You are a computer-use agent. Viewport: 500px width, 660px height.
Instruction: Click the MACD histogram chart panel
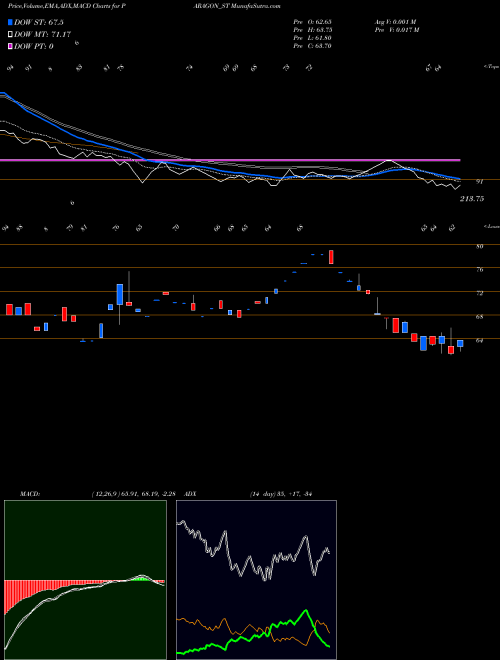coord(85,580)
